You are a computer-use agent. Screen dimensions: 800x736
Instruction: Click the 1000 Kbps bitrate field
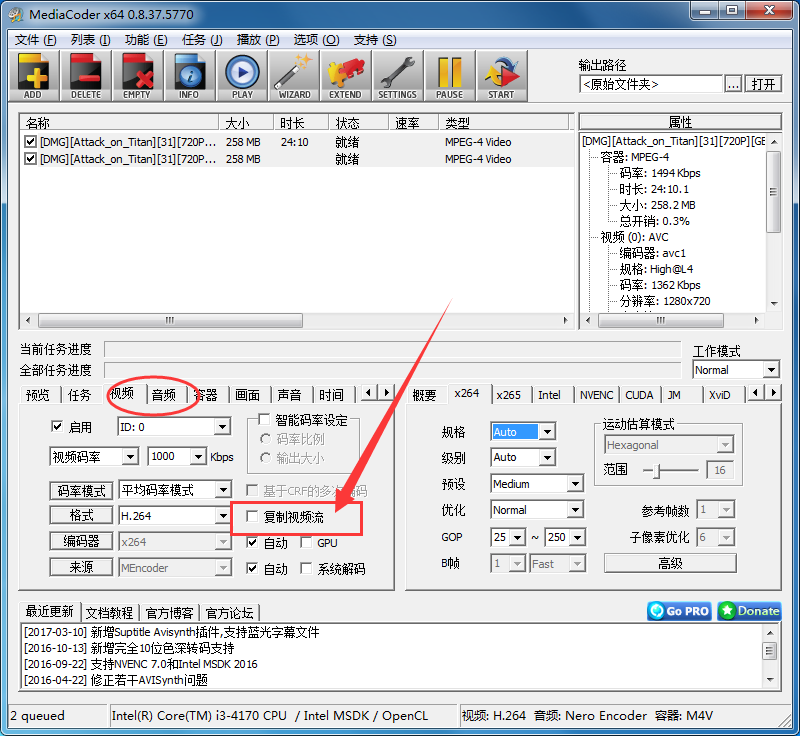coord(176,456)
